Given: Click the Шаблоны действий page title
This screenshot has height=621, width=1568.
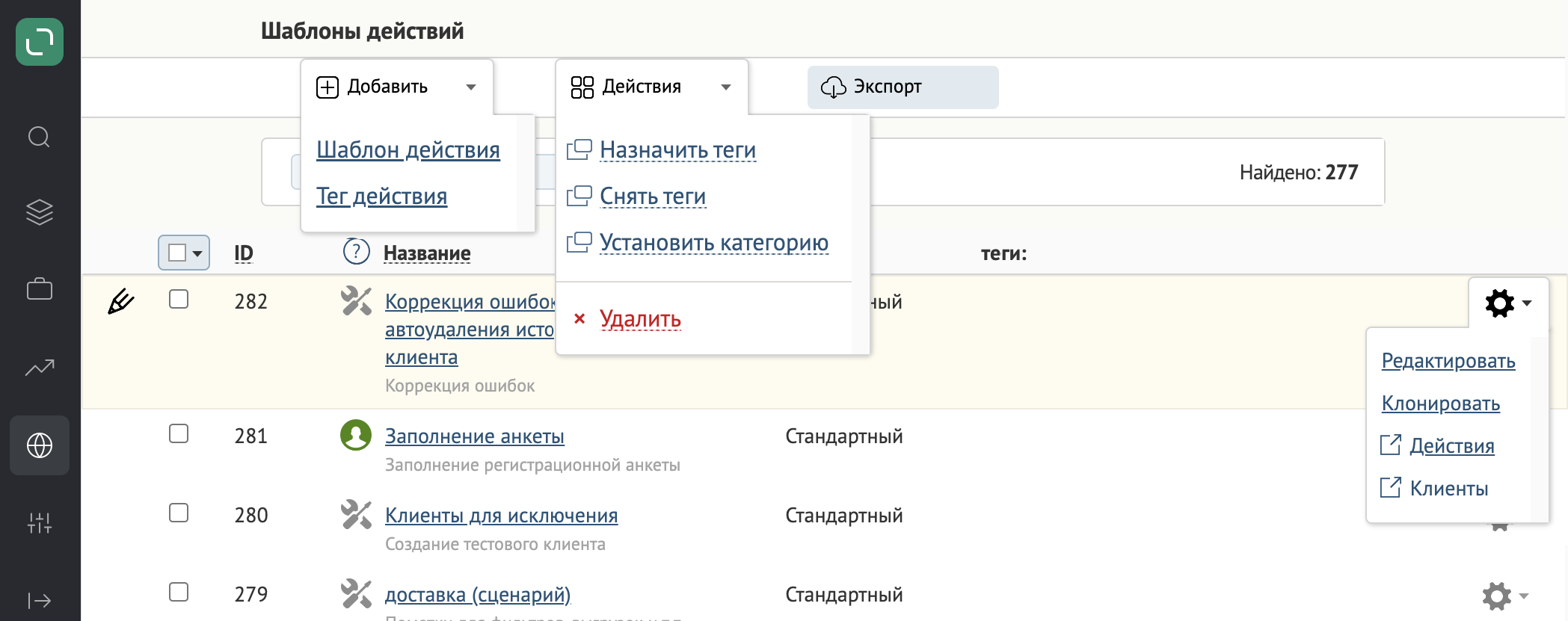Looking at the screenshot, I should [363, 31].
